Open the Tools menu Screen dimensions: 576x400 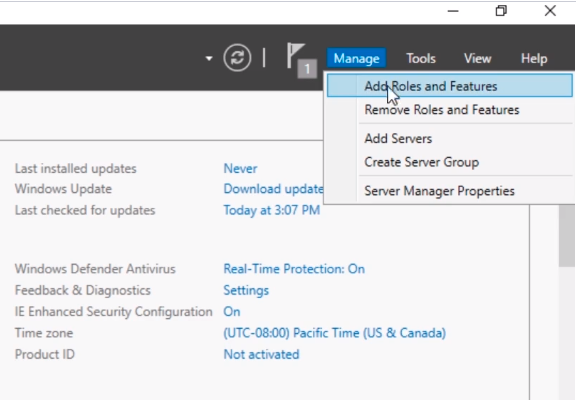click(x=421, y=58)
